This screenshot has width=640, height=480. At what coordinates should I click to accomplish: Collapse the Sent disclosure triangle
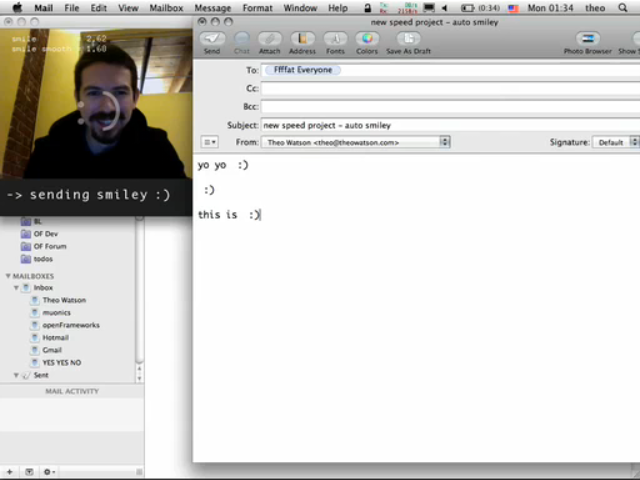click(16, 375)
